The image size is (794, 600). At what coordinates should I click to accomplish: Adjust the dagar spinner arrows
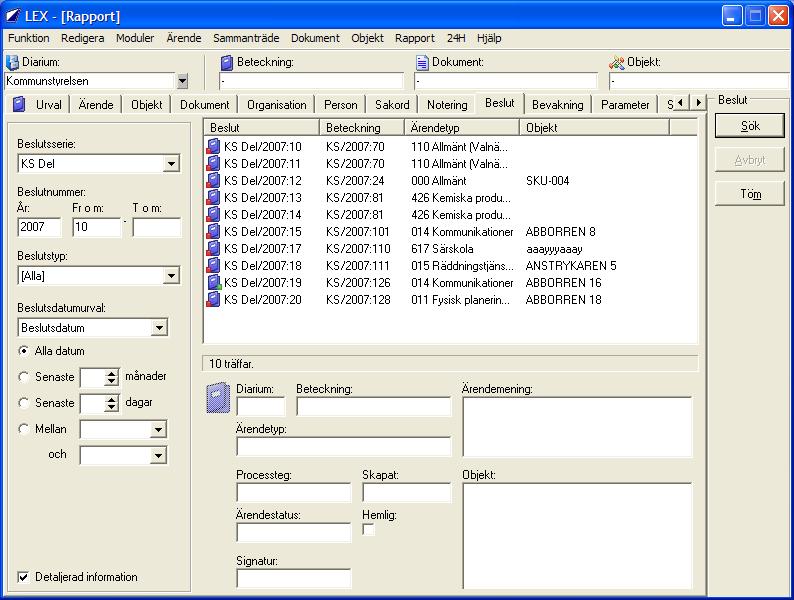[x=112, y=403]
